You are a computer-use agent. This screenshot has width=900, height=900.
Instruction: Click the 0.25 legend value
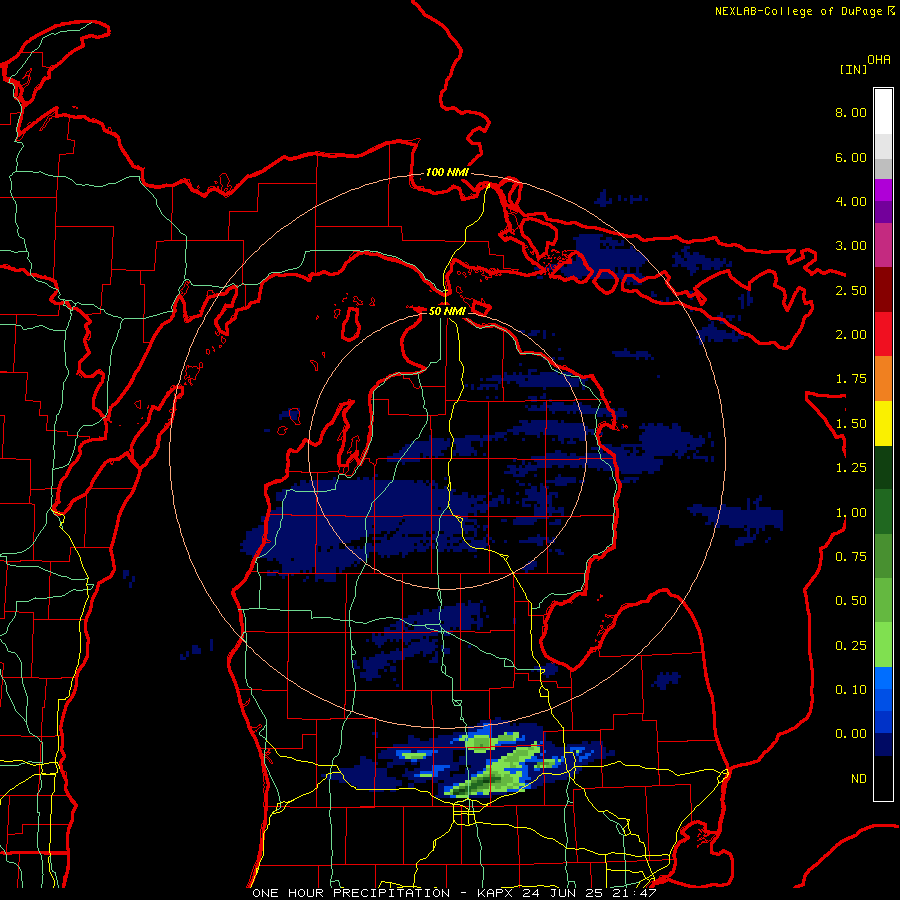coord(851,646)
